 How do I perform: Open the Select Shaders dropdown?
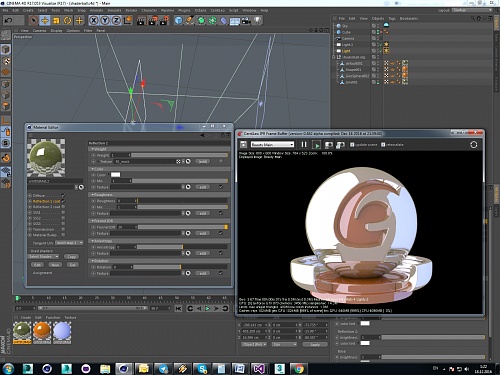[43, 257]
